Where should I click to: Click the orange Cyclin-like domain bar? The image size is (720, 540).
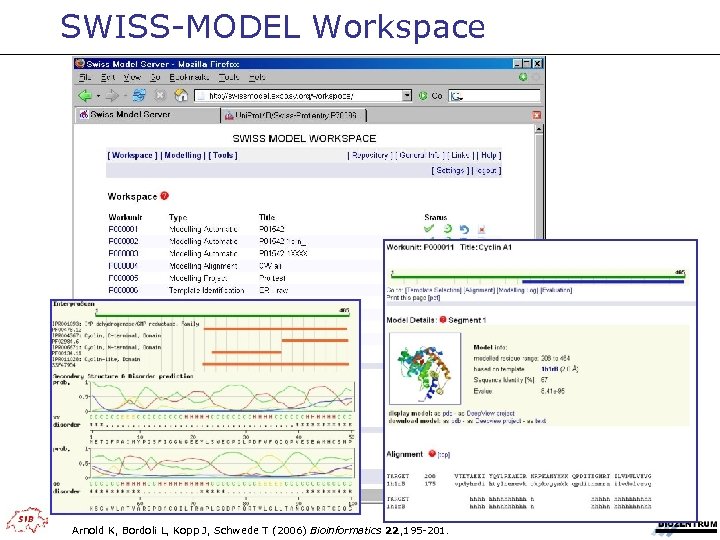click(x=276, y=364)
